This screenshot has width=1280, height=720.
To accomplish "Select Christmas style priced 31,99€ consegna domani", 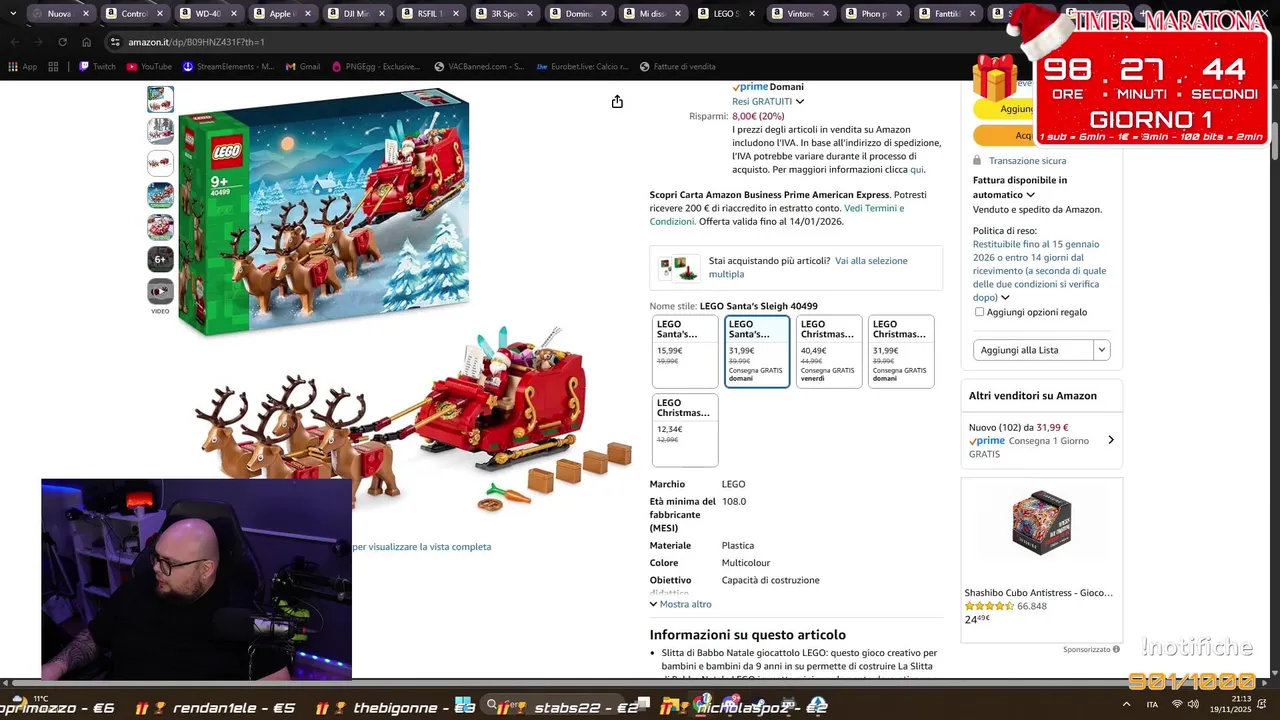I will pyautogui.click(x=901, y=351).
